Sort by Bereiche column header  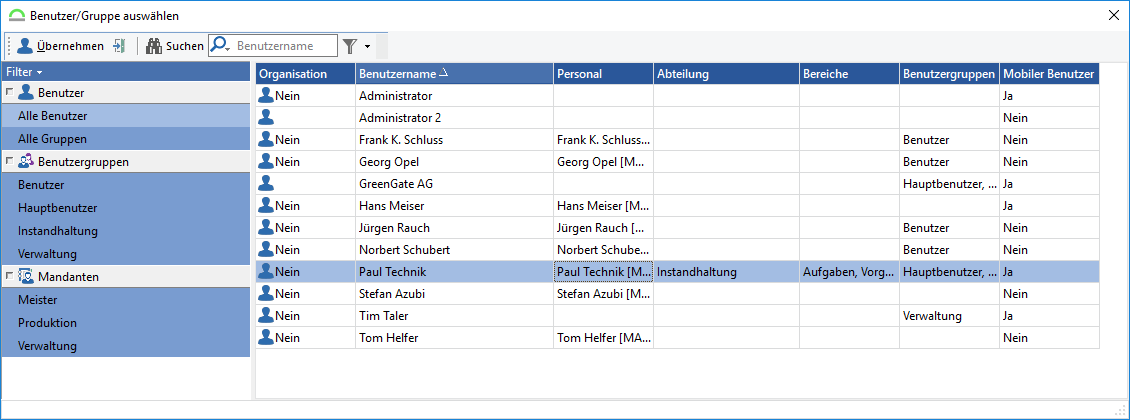[x=850, y=73]
